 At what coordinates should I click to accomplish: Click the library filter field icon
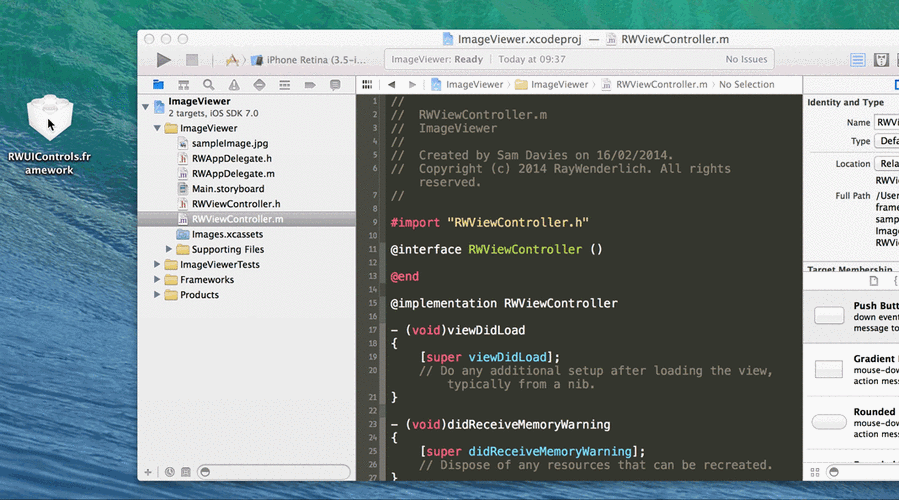(834, 472)
